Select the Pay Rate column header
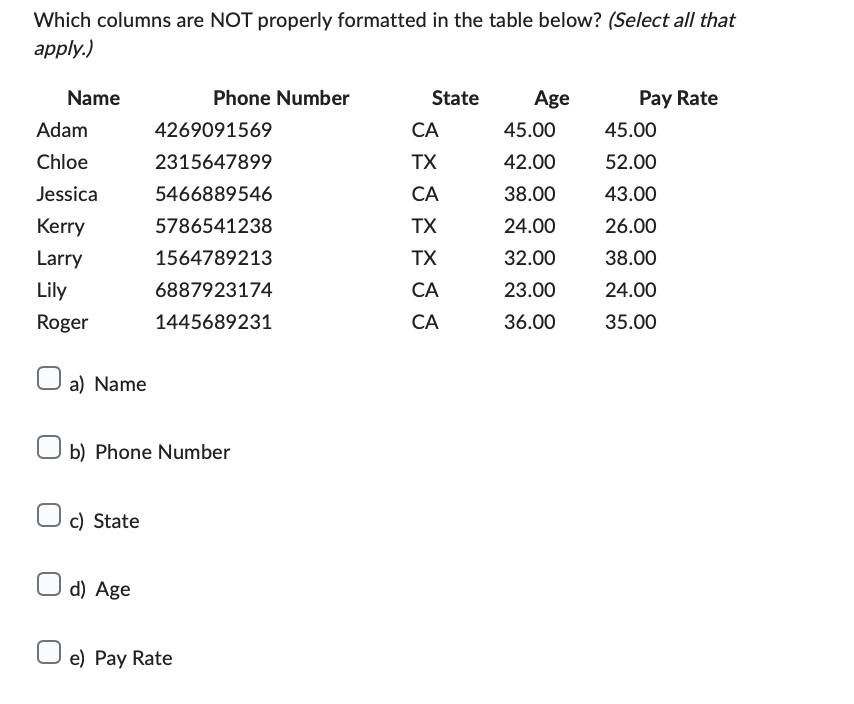This screenshot has width=854, height=704. 678,98
